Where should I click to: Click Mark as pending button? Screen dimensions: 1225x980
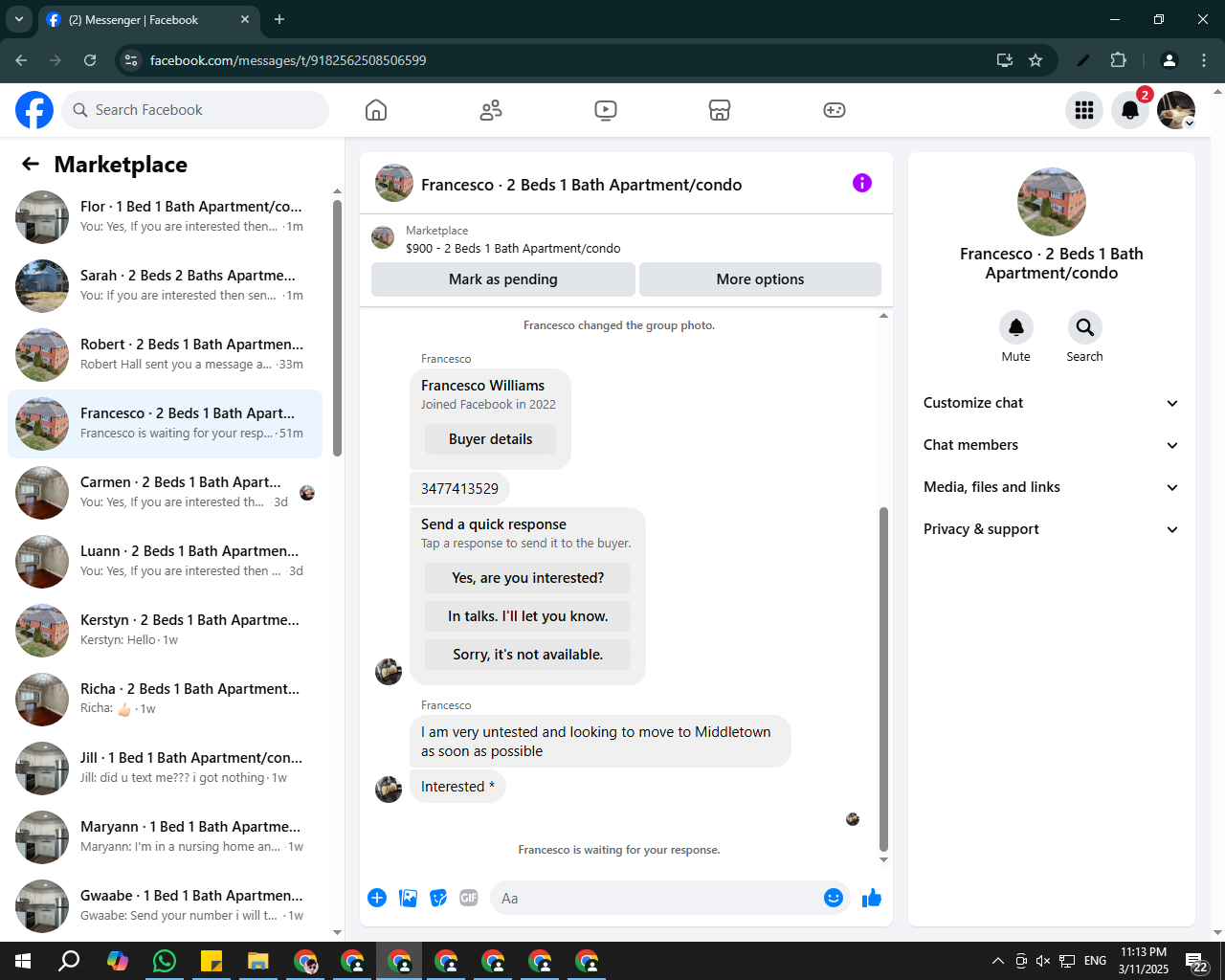(x=503, y=279)
